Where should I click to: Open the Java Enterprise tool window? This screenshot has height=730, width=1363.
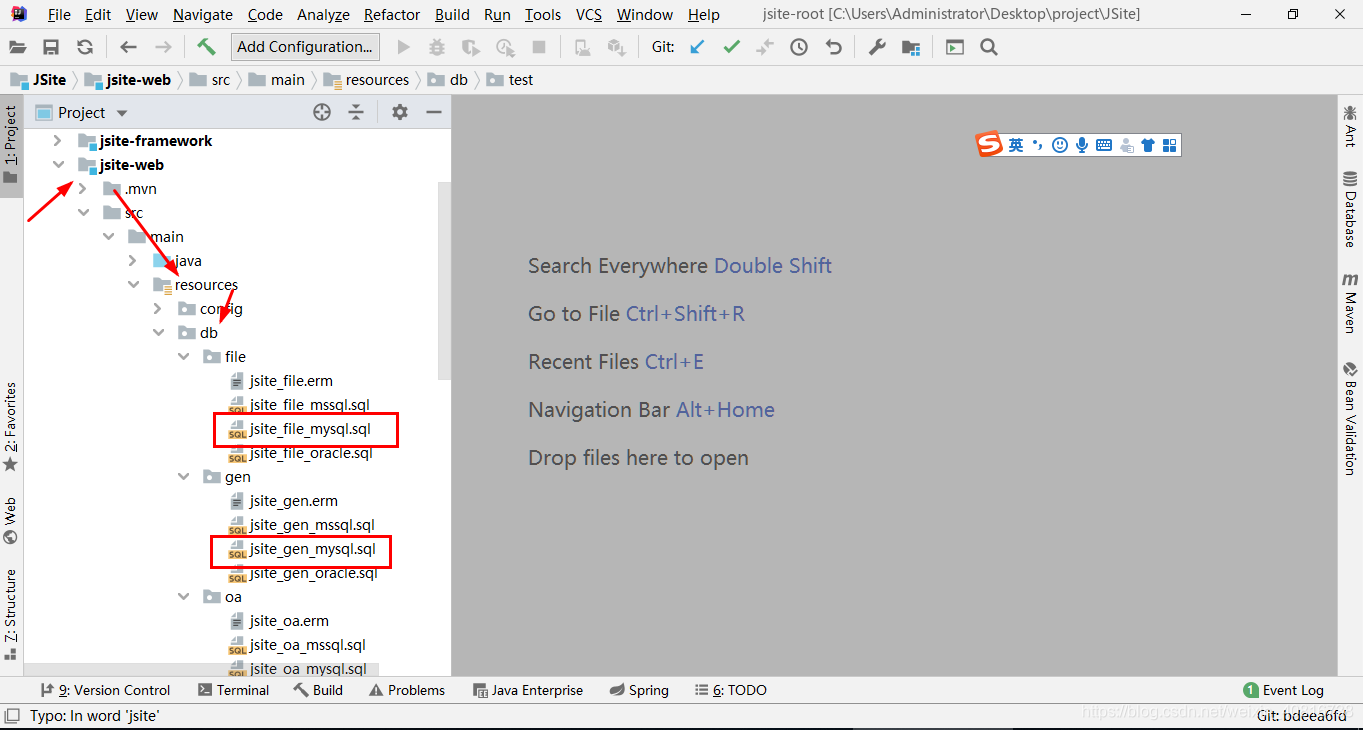tap(527, 690)
